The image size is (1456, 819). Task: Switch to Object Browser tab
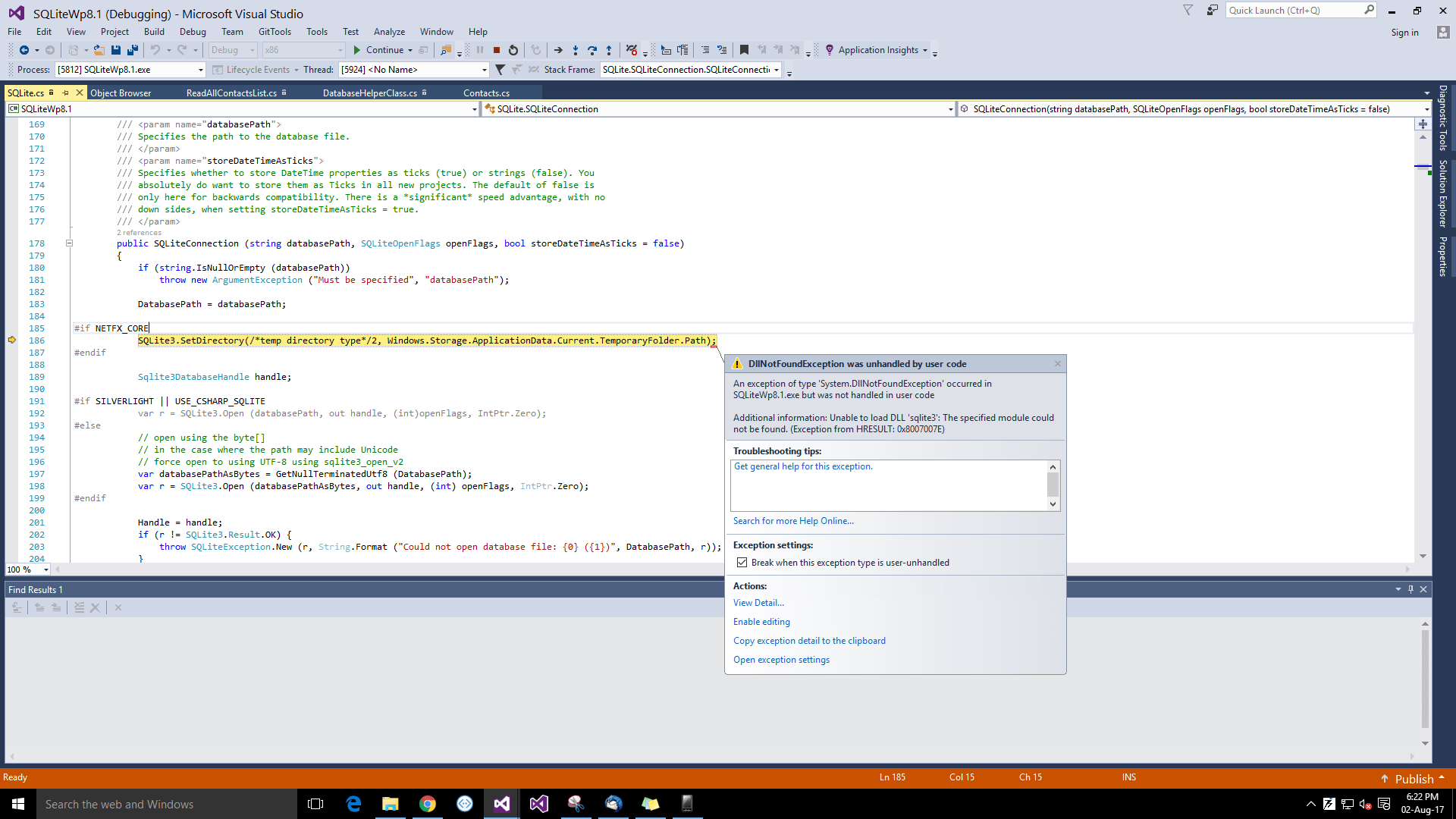pyautogui.click(x=121, y=93)
